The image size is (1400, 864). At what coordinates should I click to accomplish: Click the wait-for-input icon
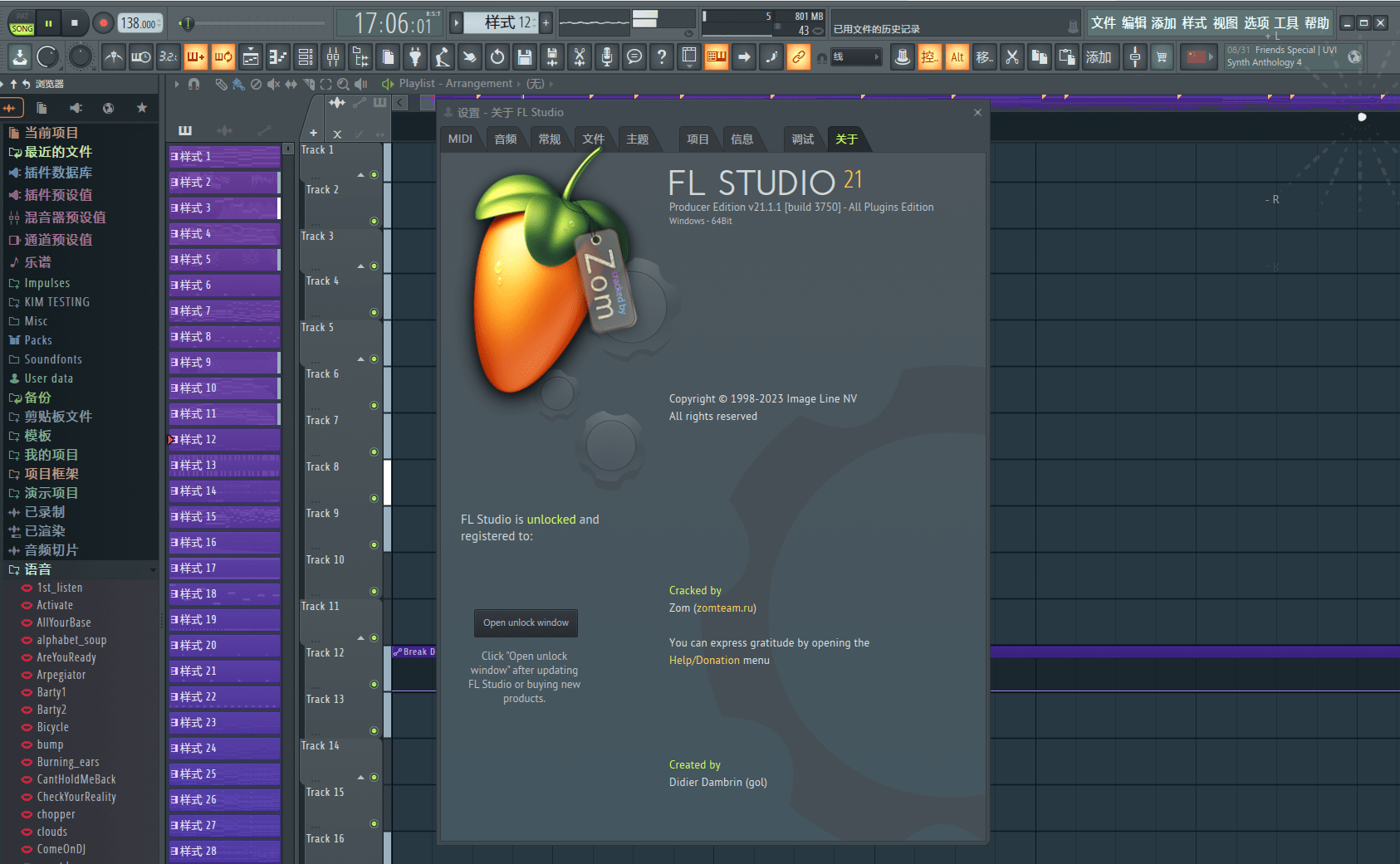[x=141, y=57]
